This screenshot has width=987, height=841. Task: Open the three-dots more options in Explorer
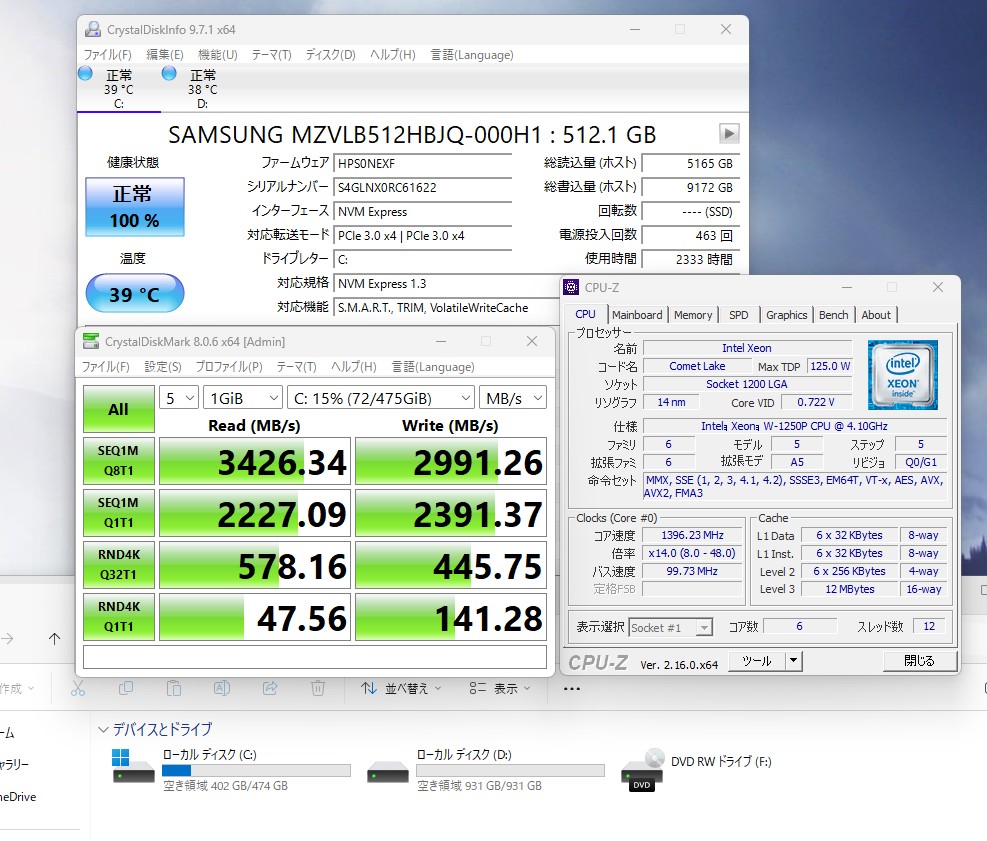click(x=572, y=689)
